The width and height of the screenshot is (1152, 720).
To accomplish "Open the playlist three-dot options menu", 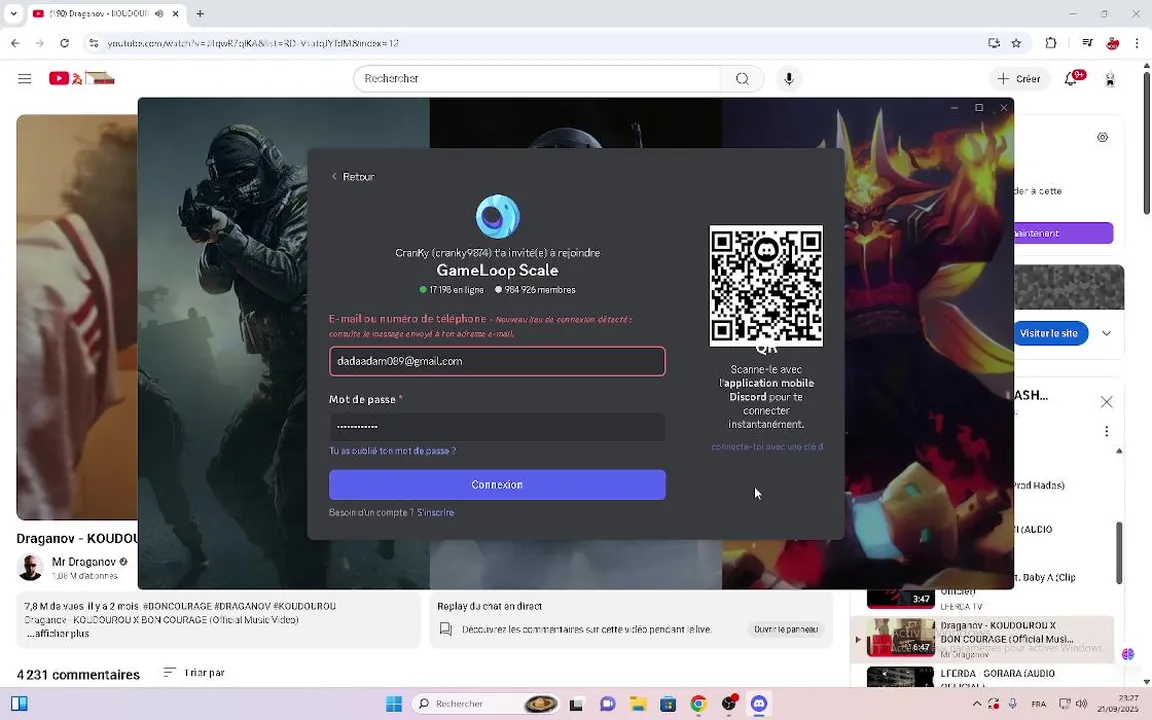I will click(1106, 431).
